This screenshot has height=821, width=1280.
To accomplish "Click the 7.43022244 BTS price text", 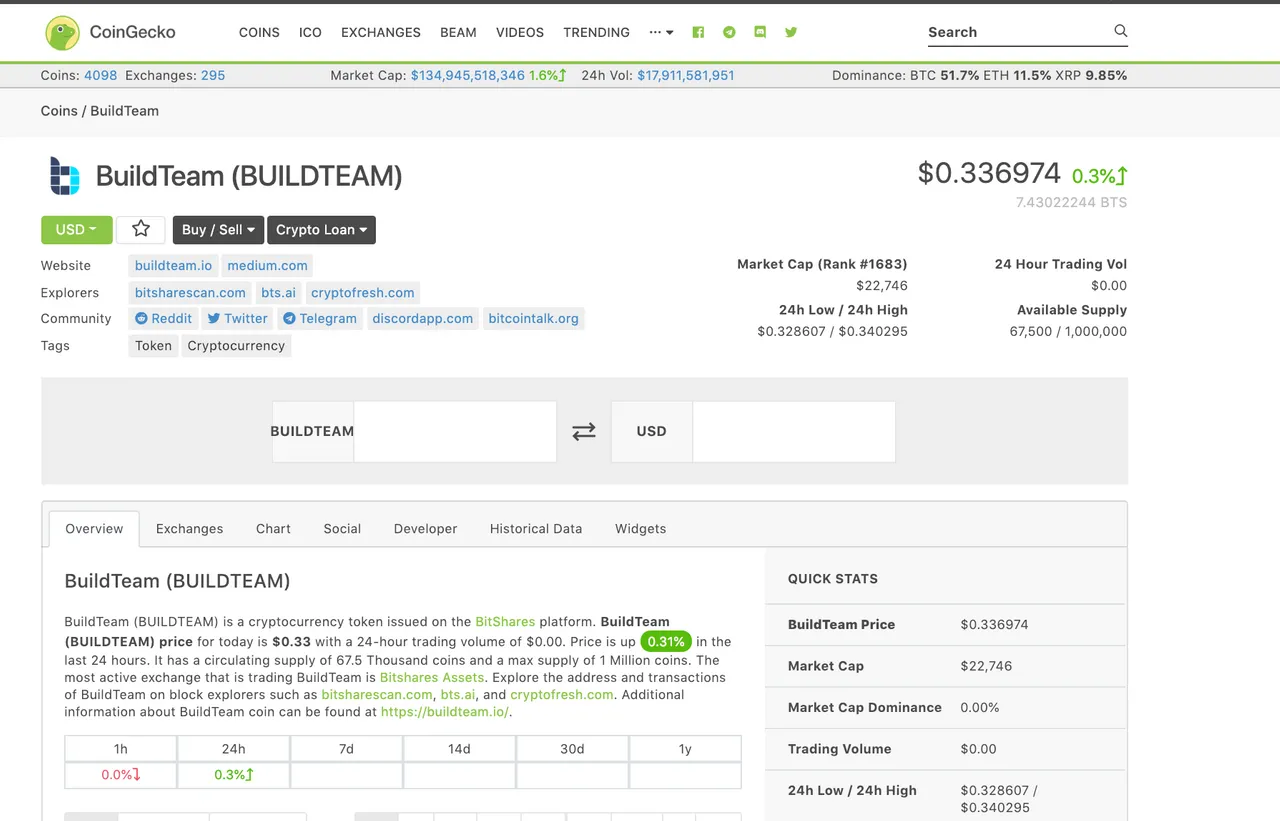I will tap(1071, 202).
